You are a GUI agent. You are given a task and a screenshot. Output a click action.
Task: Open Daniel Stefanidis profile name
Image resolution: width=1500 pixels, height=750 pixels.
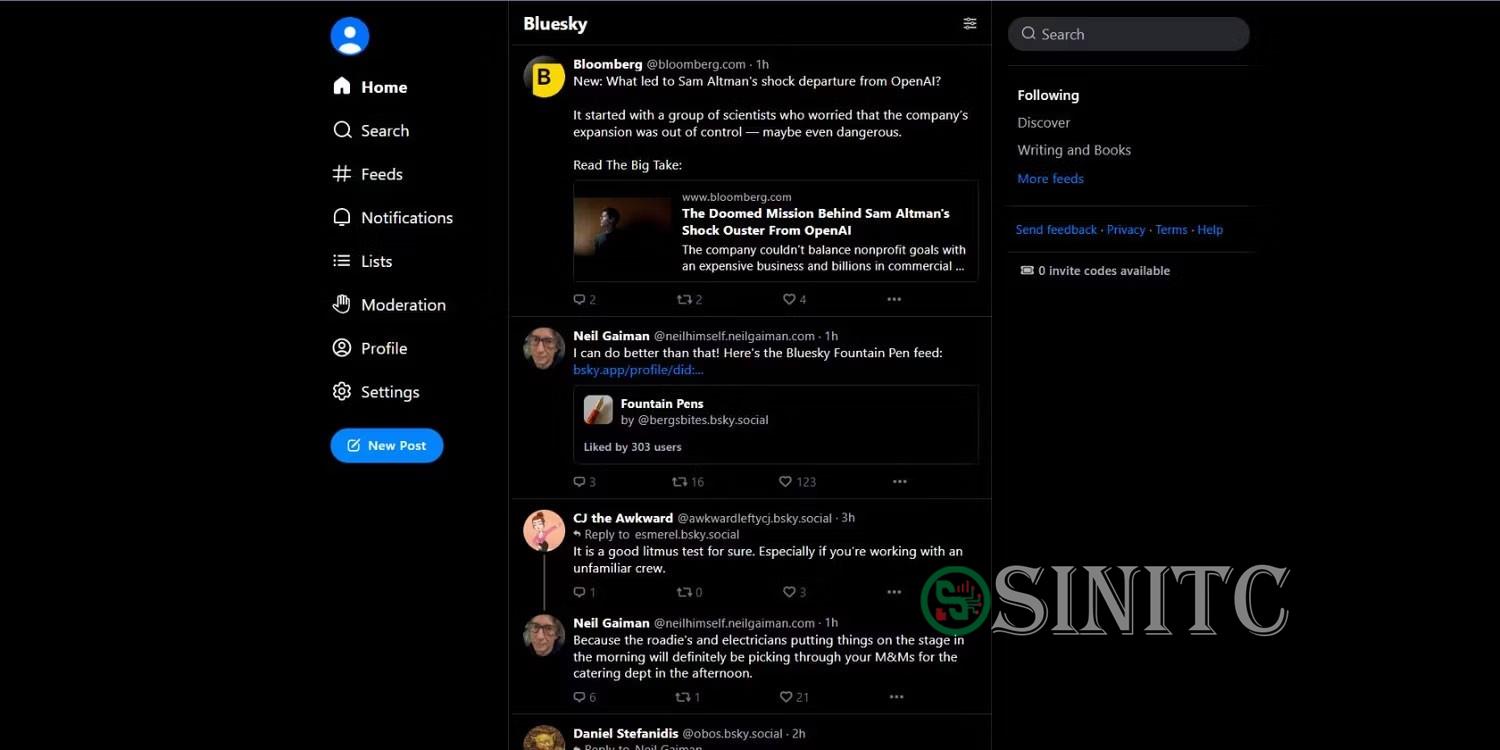pos(626,733)
